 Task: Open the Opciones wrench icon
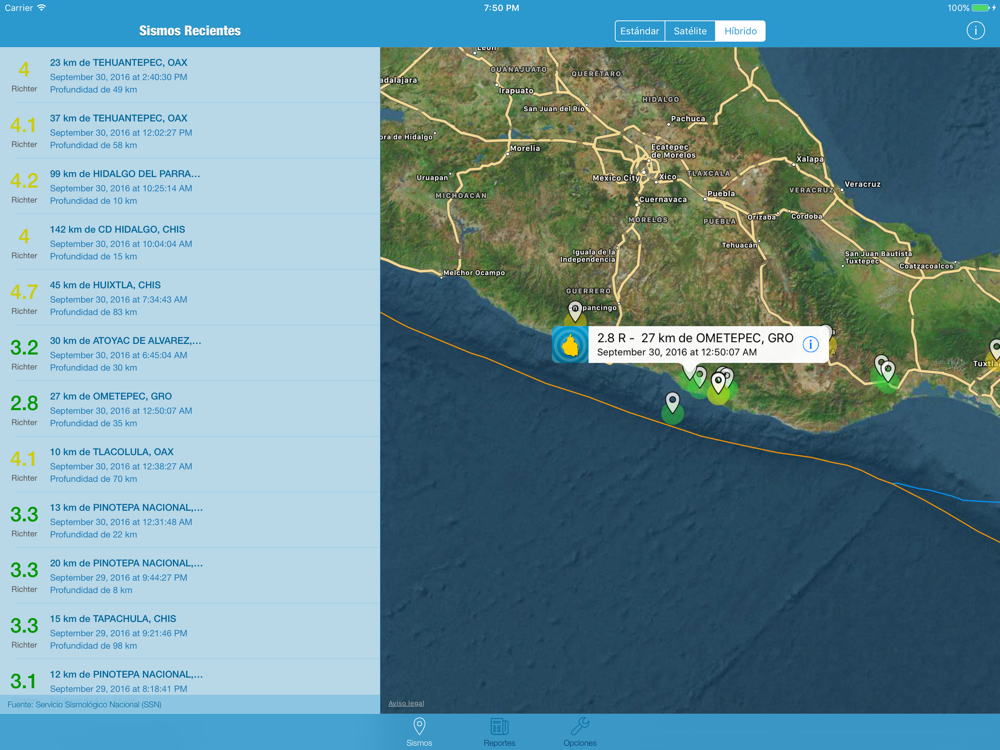pyautogui.click(x=580, y=726)
